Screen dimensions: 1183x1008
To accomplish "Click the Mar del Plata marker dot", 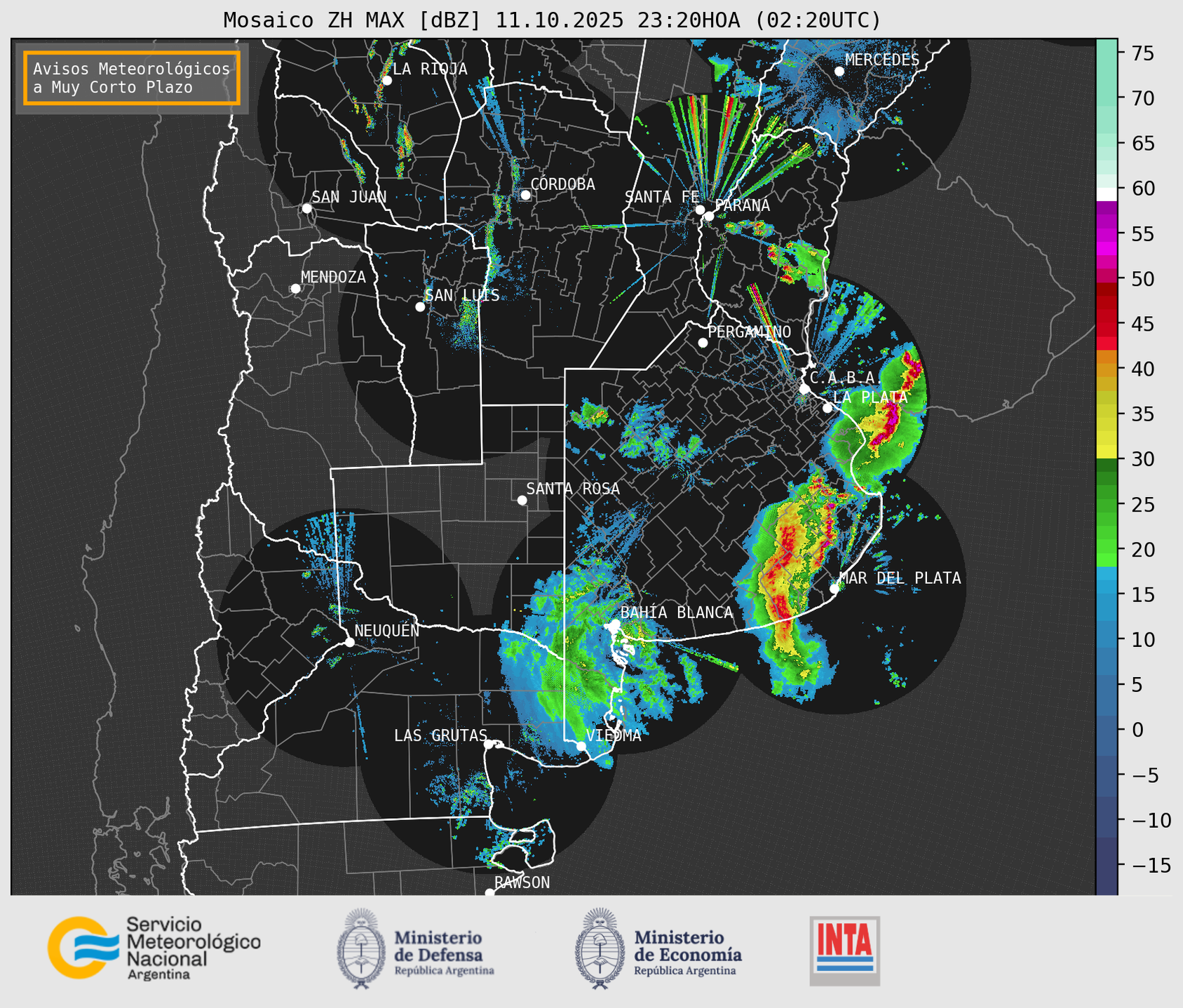I will pyautogui.click(x=834, y=589).
